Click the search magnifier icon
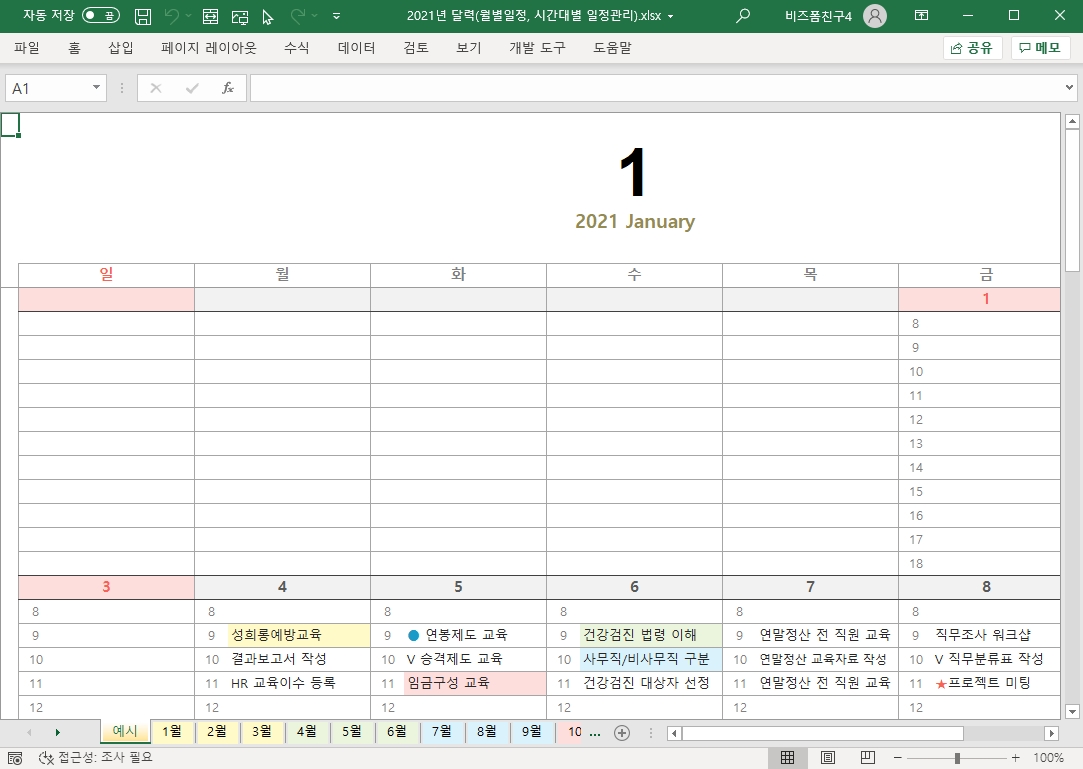This screenshot has height=769, width=1083. click(x=743, y=15)
